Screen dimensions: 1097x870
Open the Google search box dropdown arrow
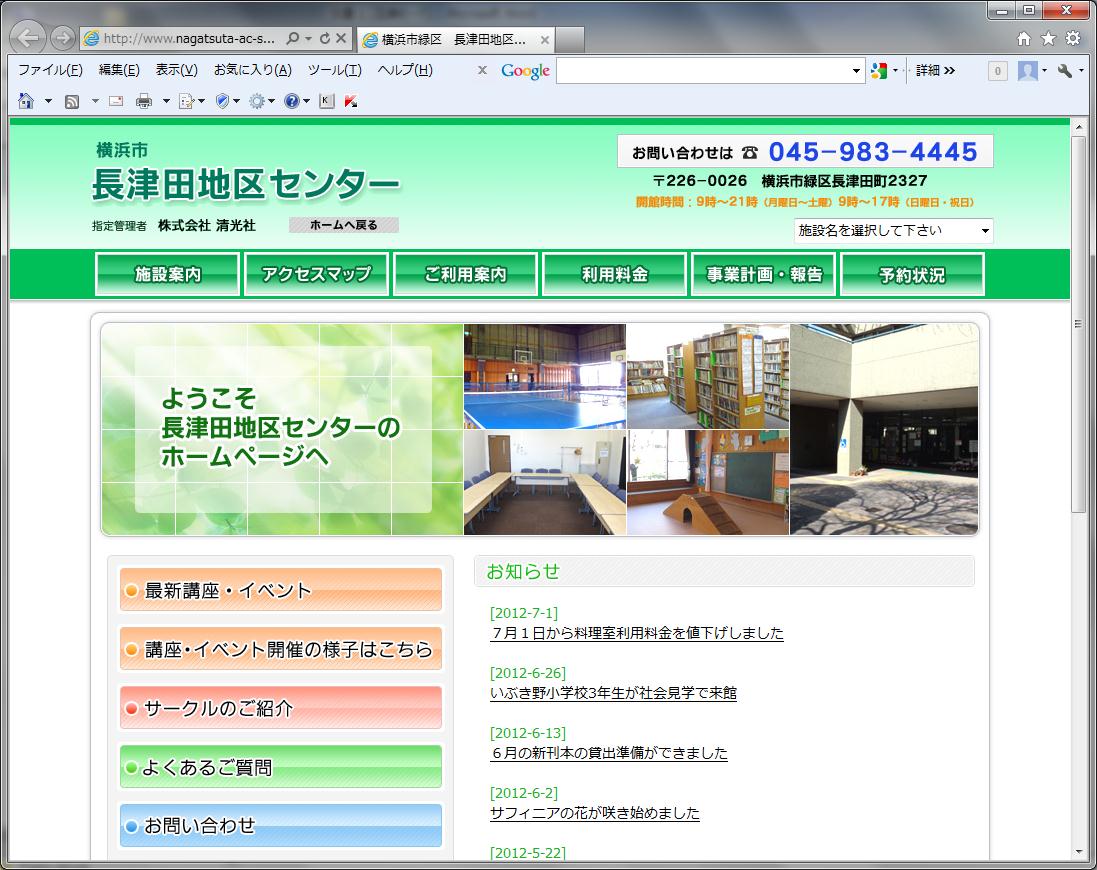(857, 71)
